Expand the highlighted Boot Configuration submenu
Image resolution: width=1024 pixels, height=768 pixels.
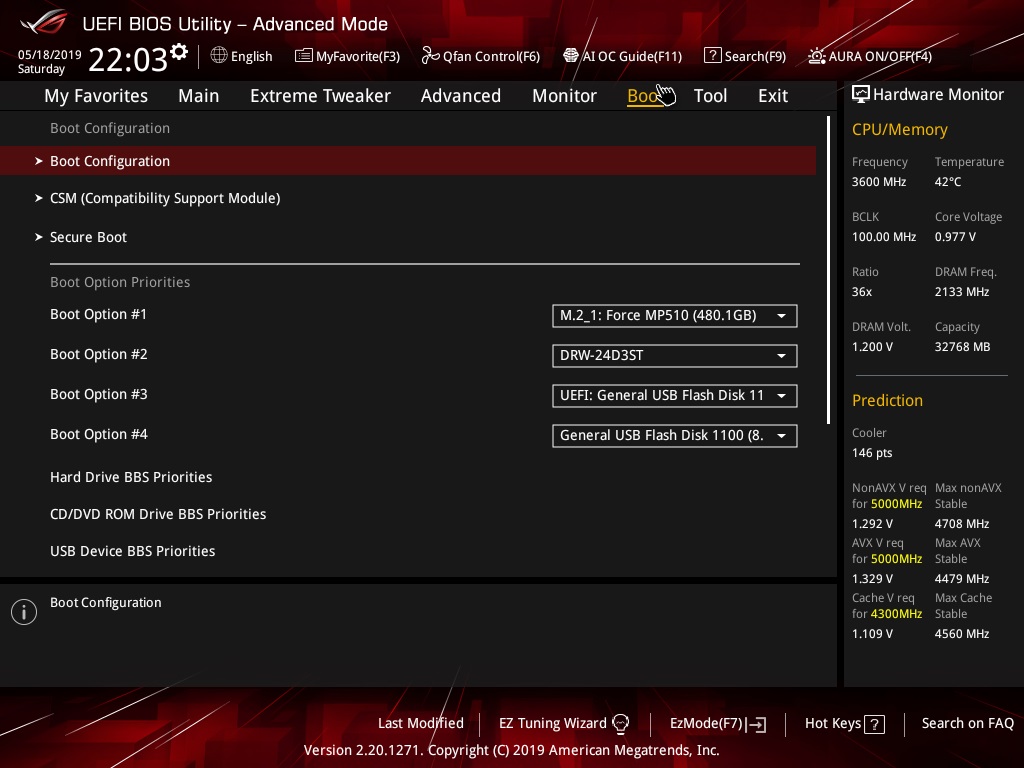coord(408,161)
